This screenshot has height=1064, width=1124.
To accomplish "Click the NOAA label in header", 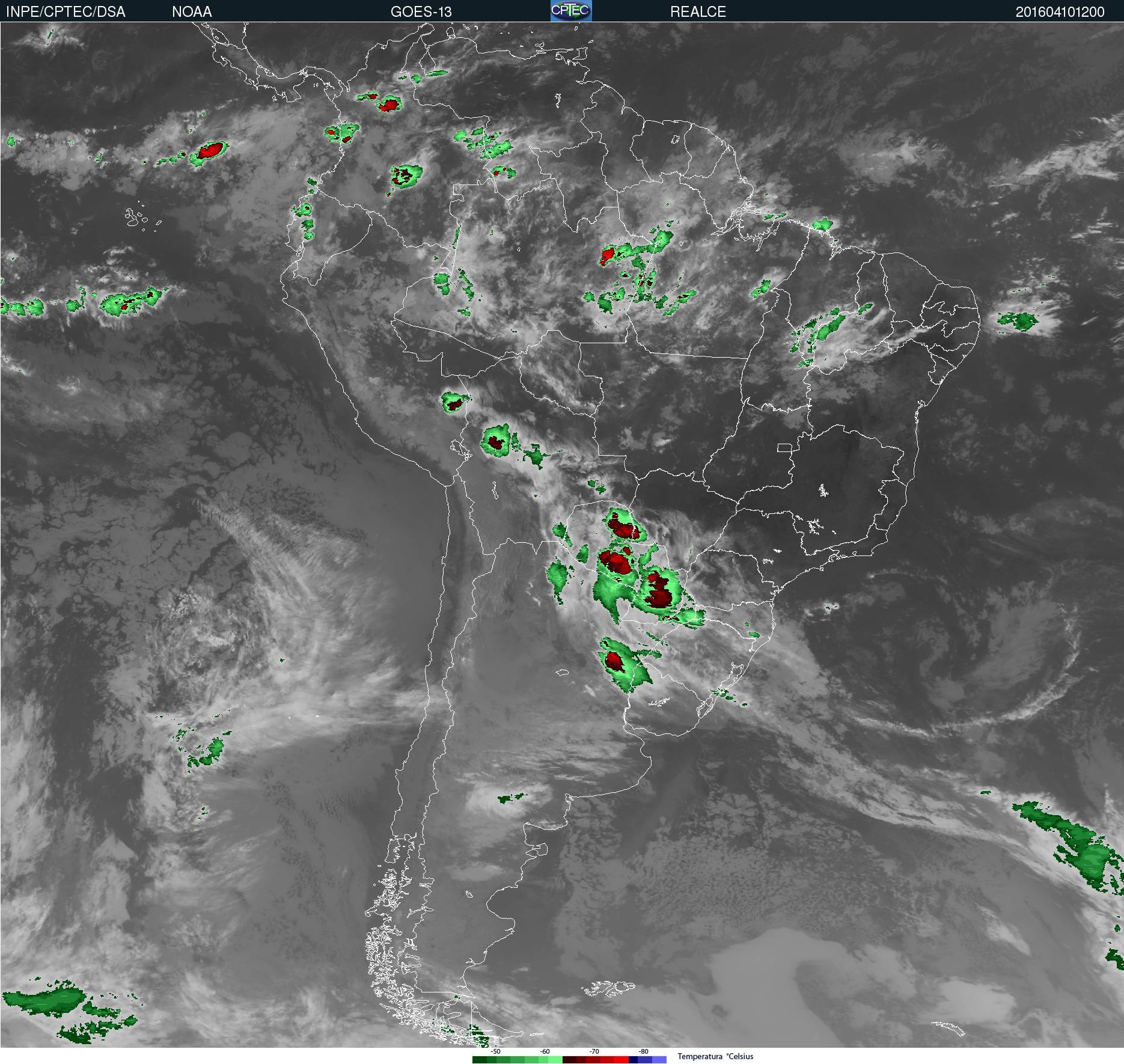I will click(x=192, y=12).
